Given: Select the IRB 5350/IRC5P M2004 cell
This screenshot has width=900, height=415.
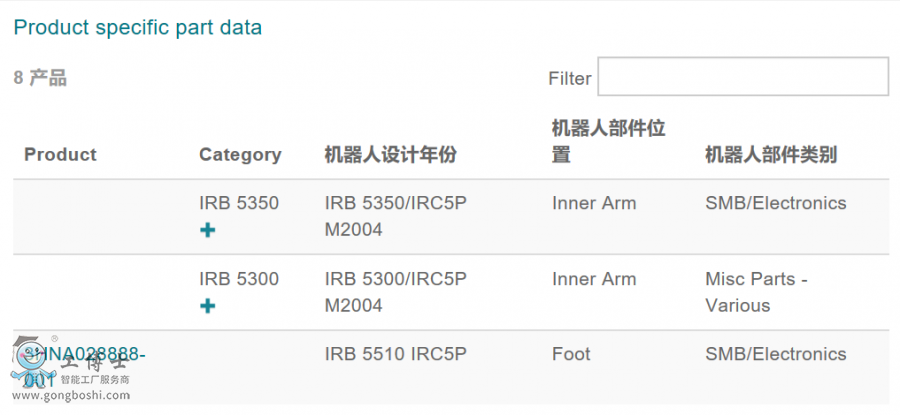Looking at the screenshot, I should [395, 216].
